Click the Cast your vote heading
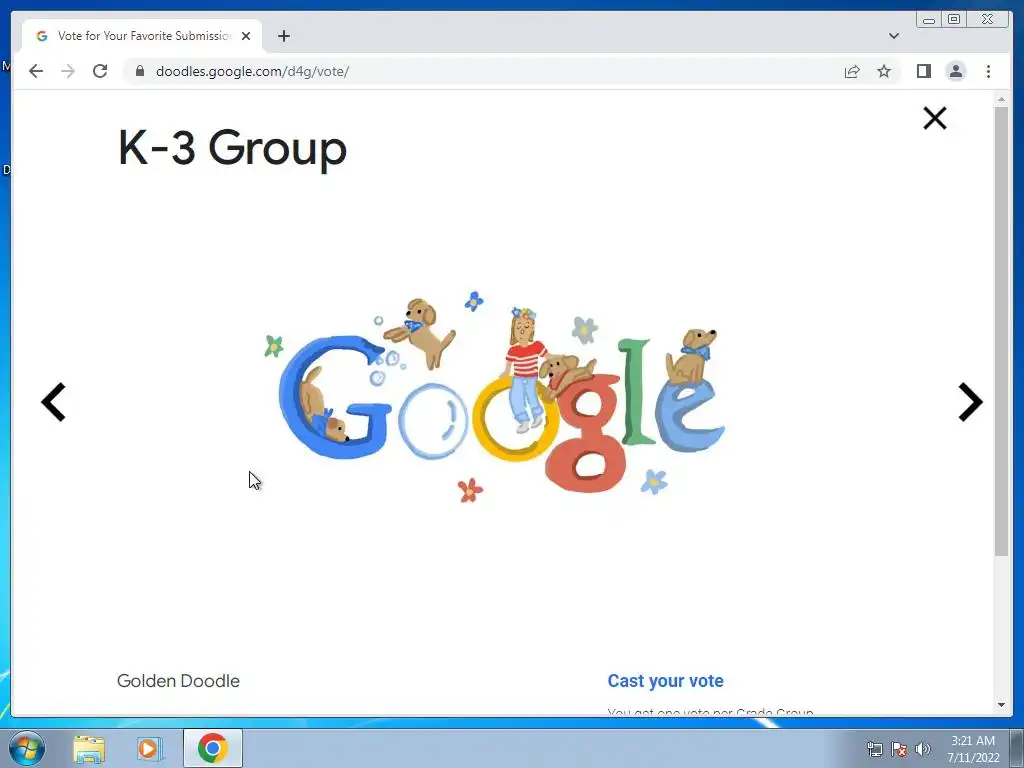This screenshot has height=768, width=1024. [x=665, y=680]
